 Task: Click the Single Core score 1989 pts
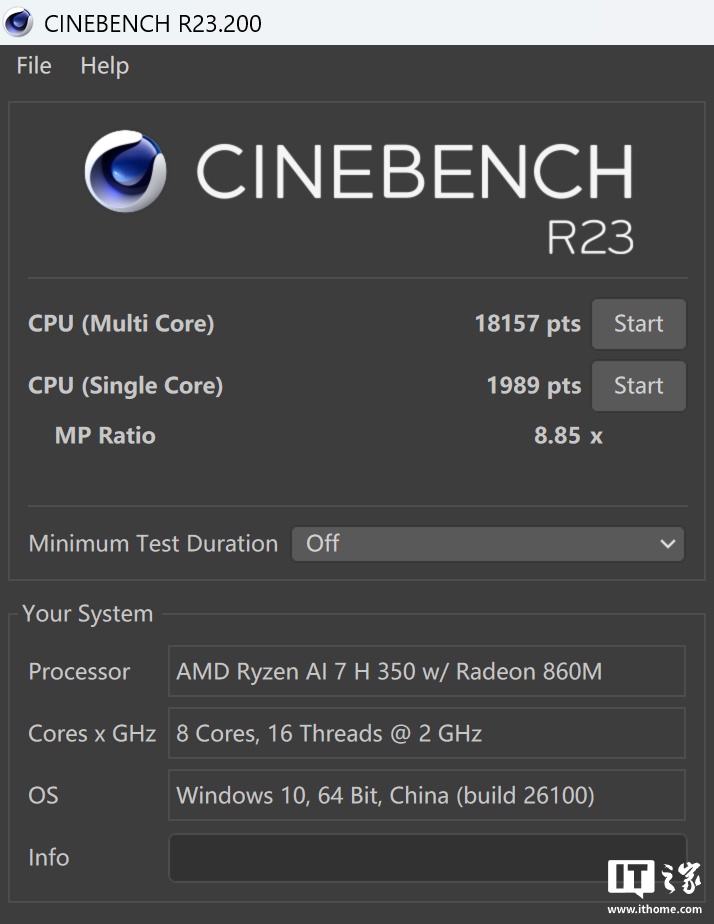pos(533,386)
